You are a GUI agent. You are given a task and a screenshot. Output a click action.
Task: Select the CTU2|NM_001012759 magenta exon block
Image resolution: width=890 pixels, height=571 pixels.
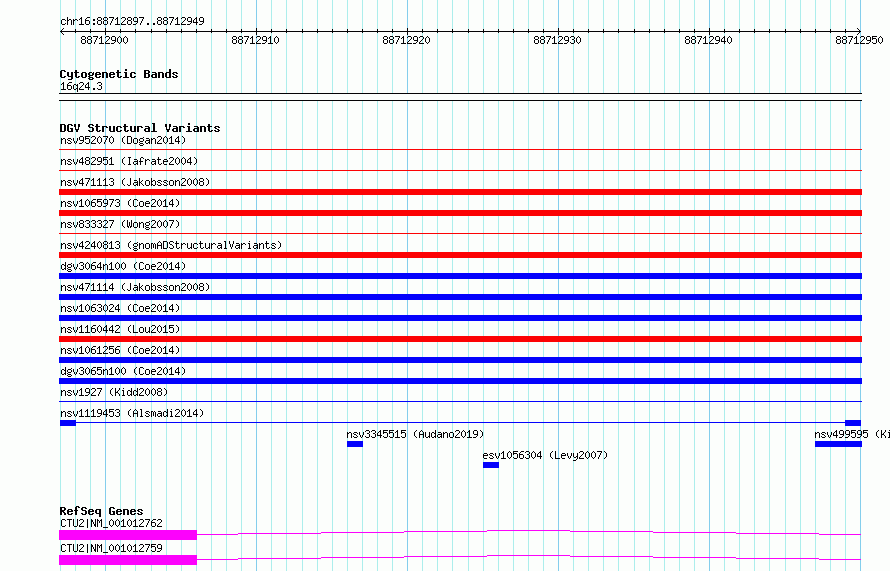(128, 560)
